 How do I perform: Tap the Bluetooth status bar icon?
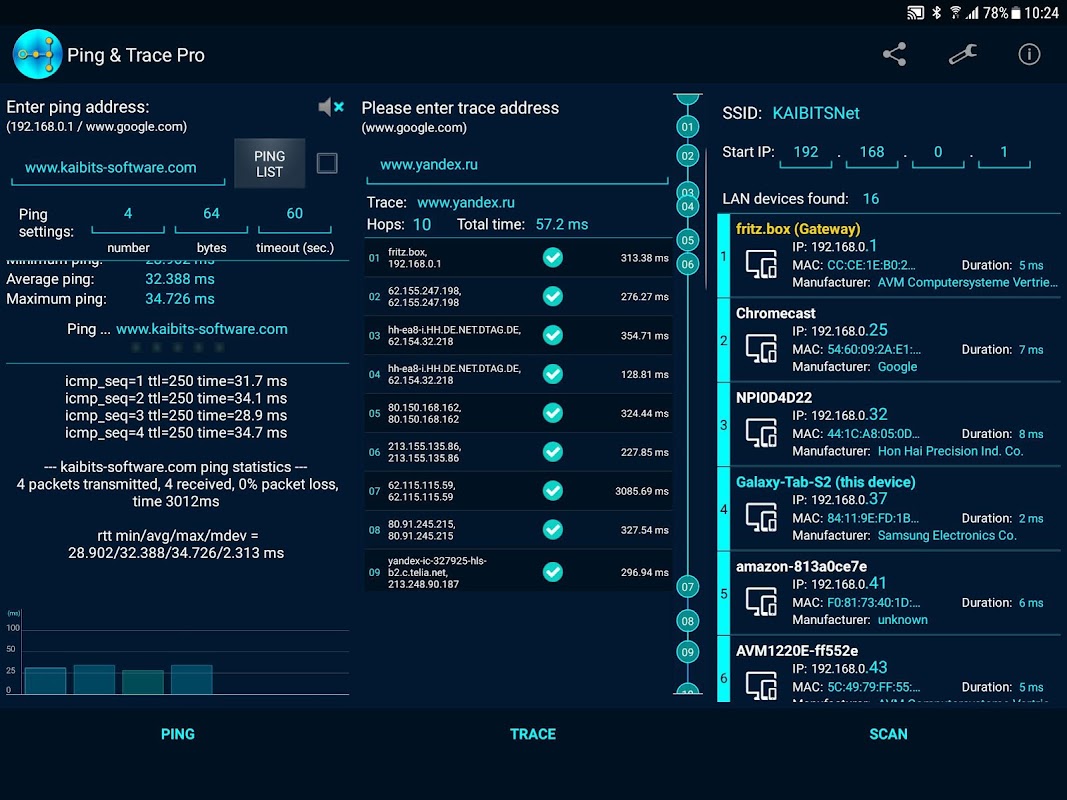(936, 12)
